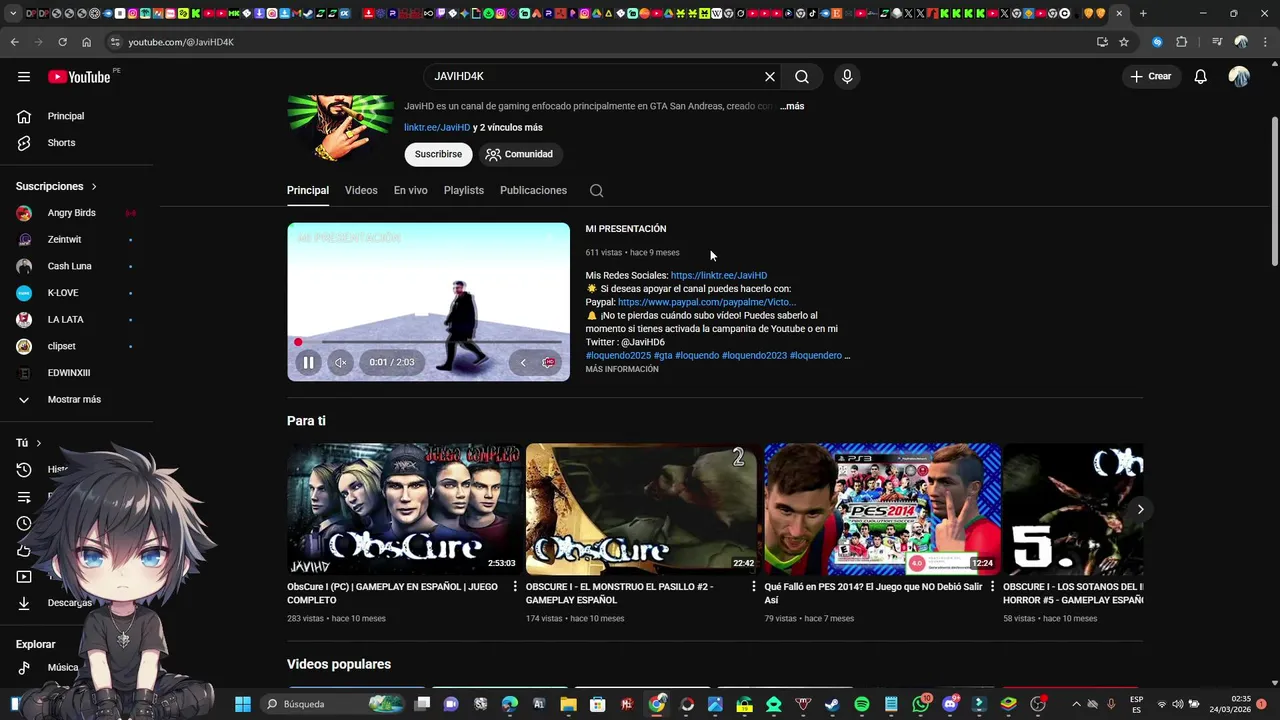The image size is (1280, 720).
Task: Switch to the Playlists tab
Action: (464, 190)
